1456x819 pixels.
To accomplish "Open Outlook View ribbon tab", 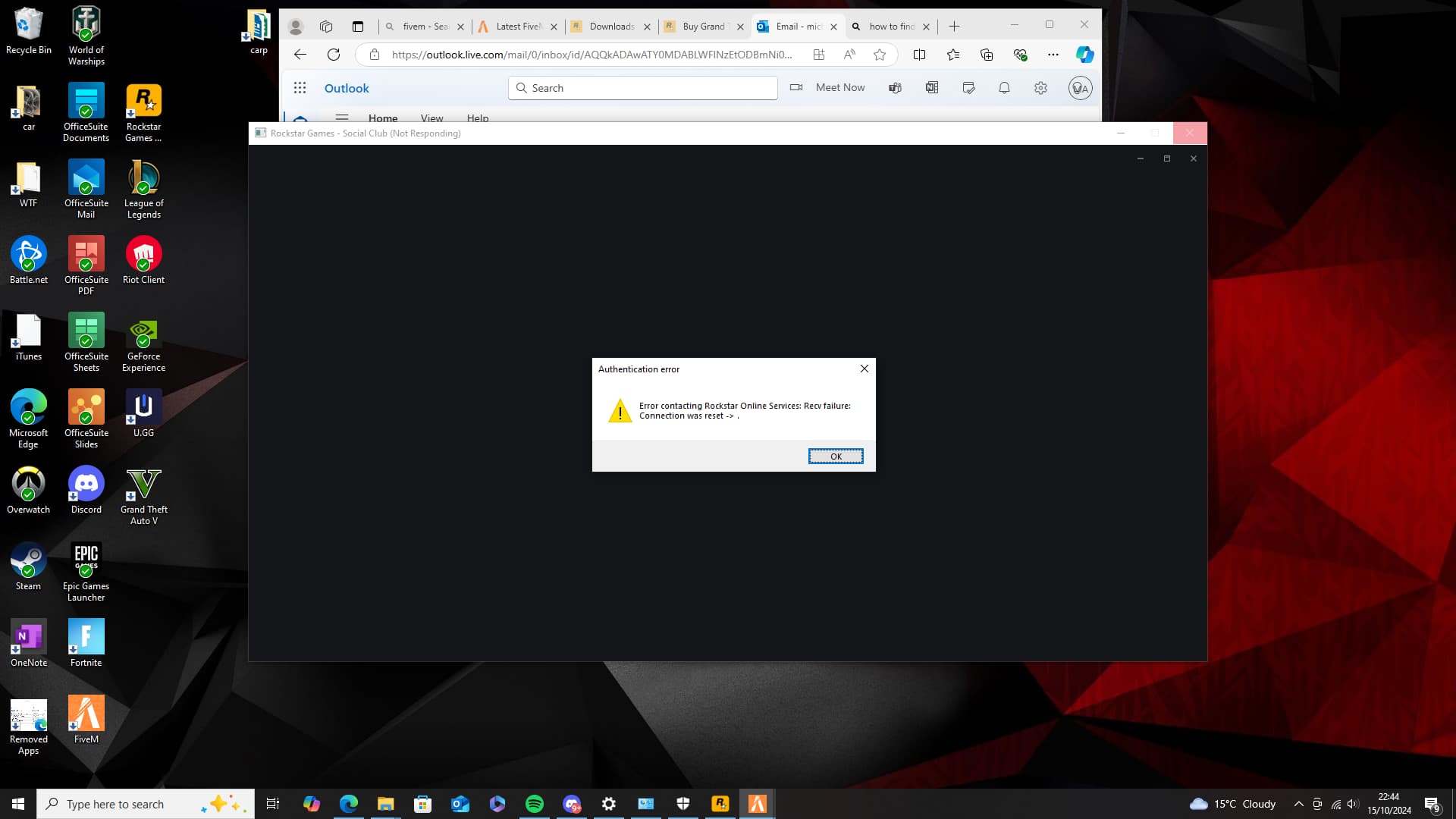I will click(431, 118).
